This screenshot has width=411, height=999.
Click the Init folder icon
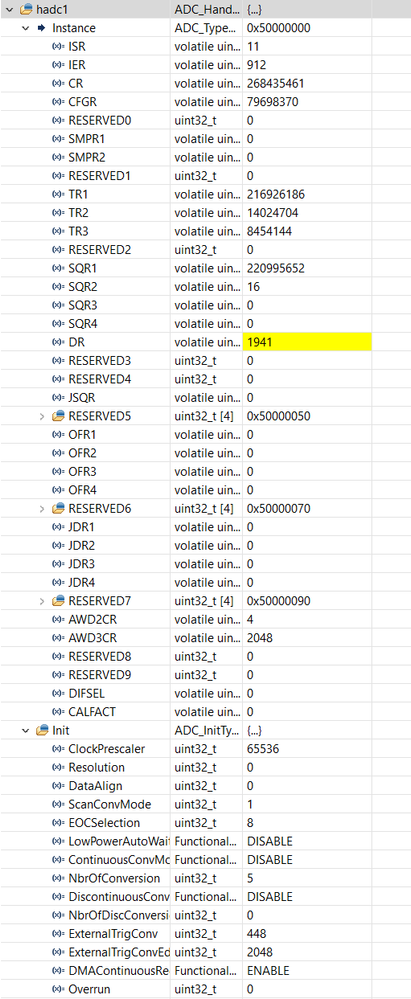pyautogui.click(x=42, y=730)
